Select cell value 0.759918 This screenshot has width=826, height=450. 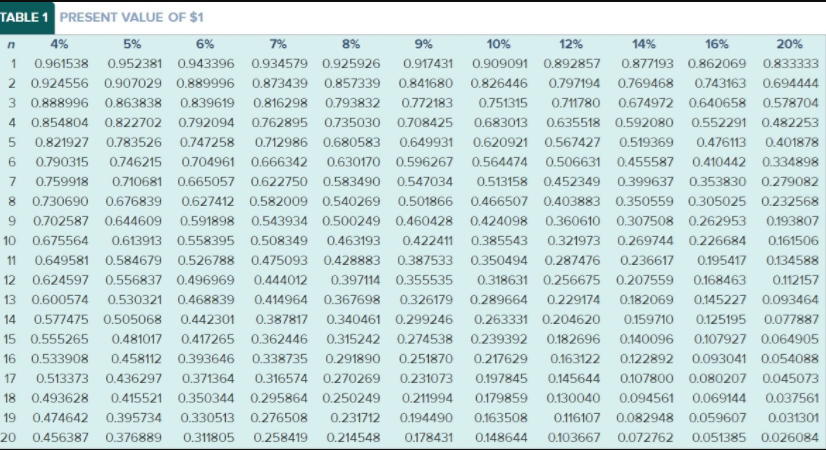tap(62, 182)
